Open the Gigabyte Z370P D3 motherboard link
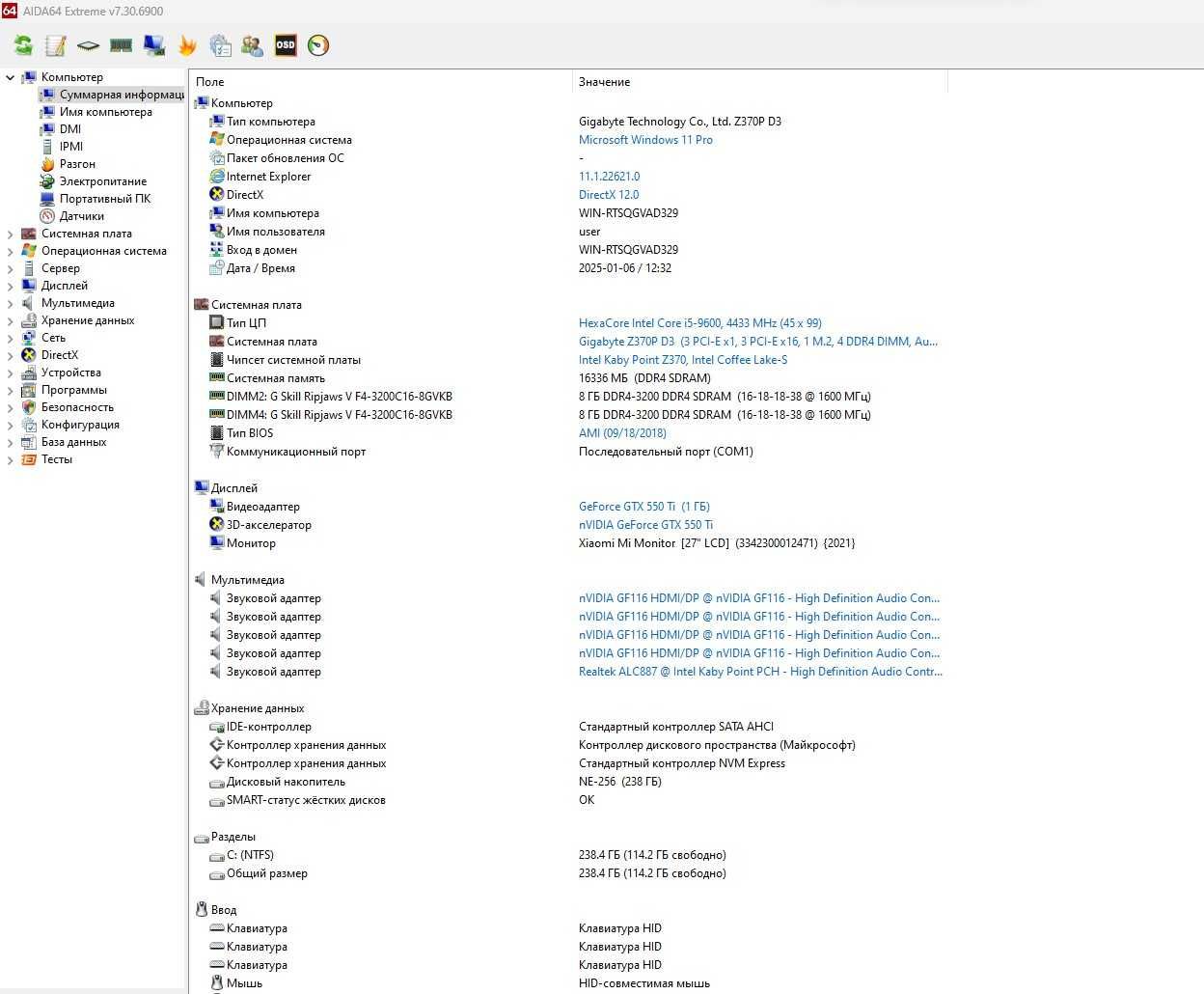This screenshot has height=994, width=1204. 758,342
